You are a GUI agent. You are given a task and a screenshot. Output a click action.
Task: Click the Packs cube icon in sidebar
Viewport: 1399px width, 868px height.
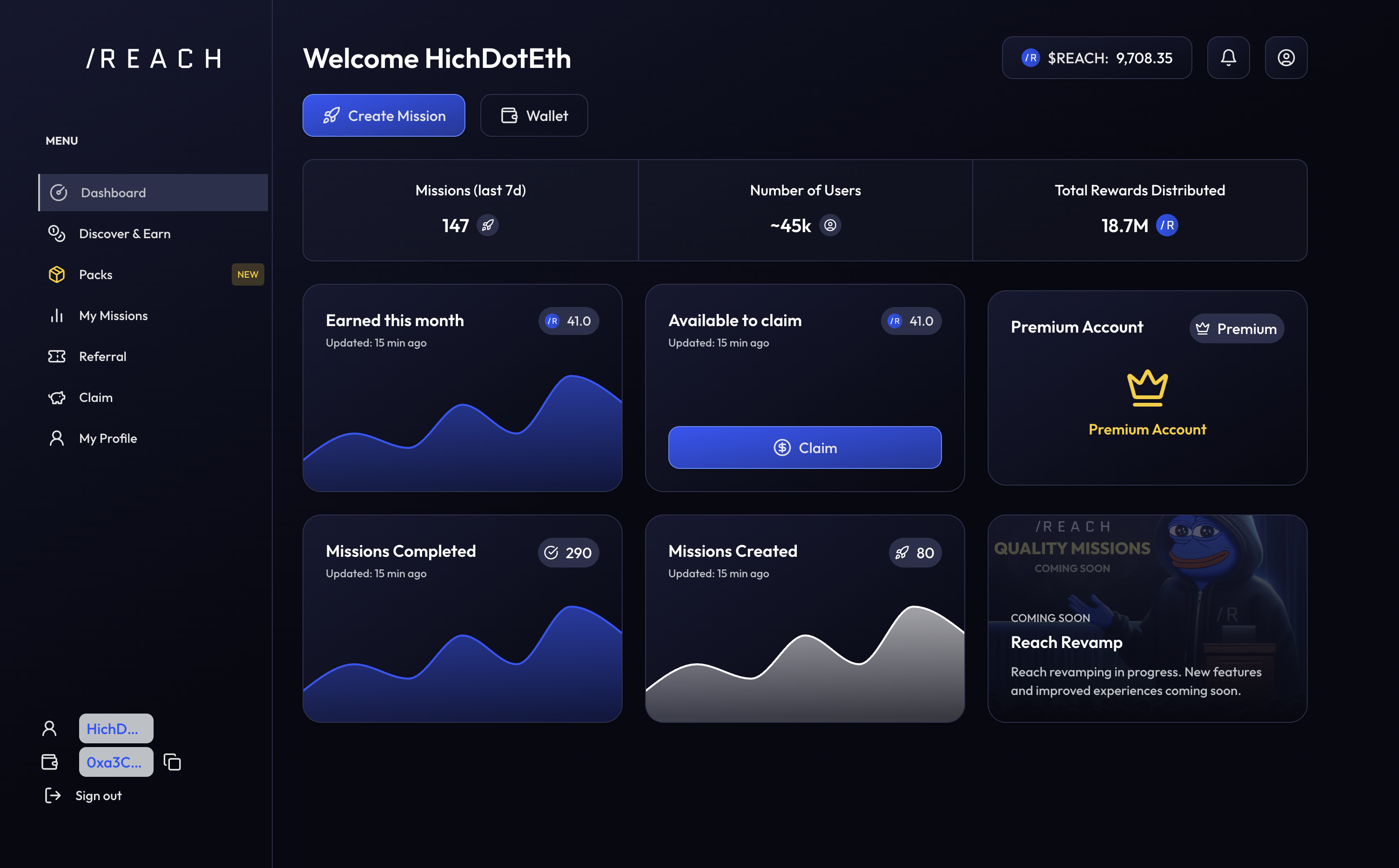pos(57,274)
